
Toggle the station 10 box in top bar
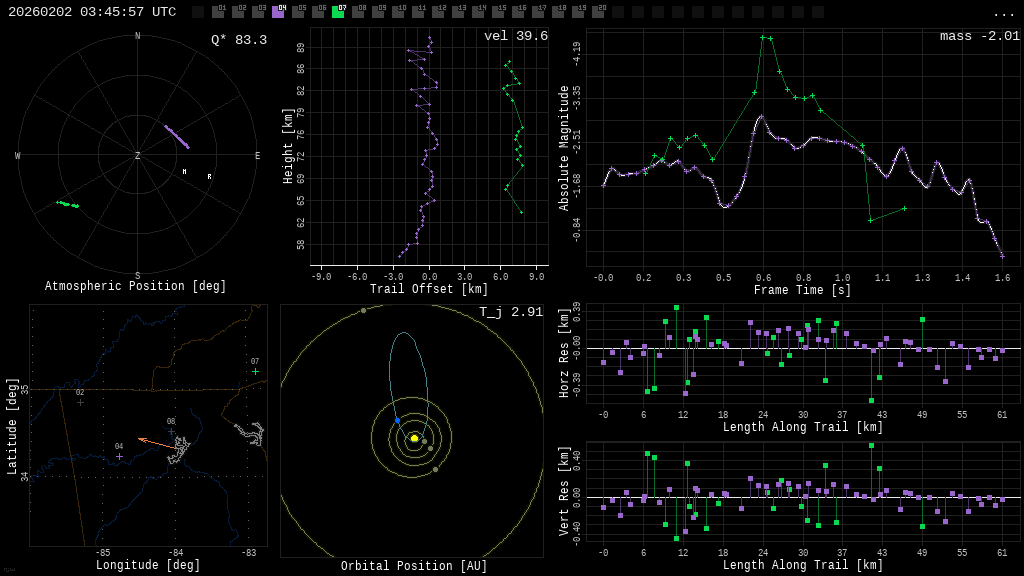398,12
